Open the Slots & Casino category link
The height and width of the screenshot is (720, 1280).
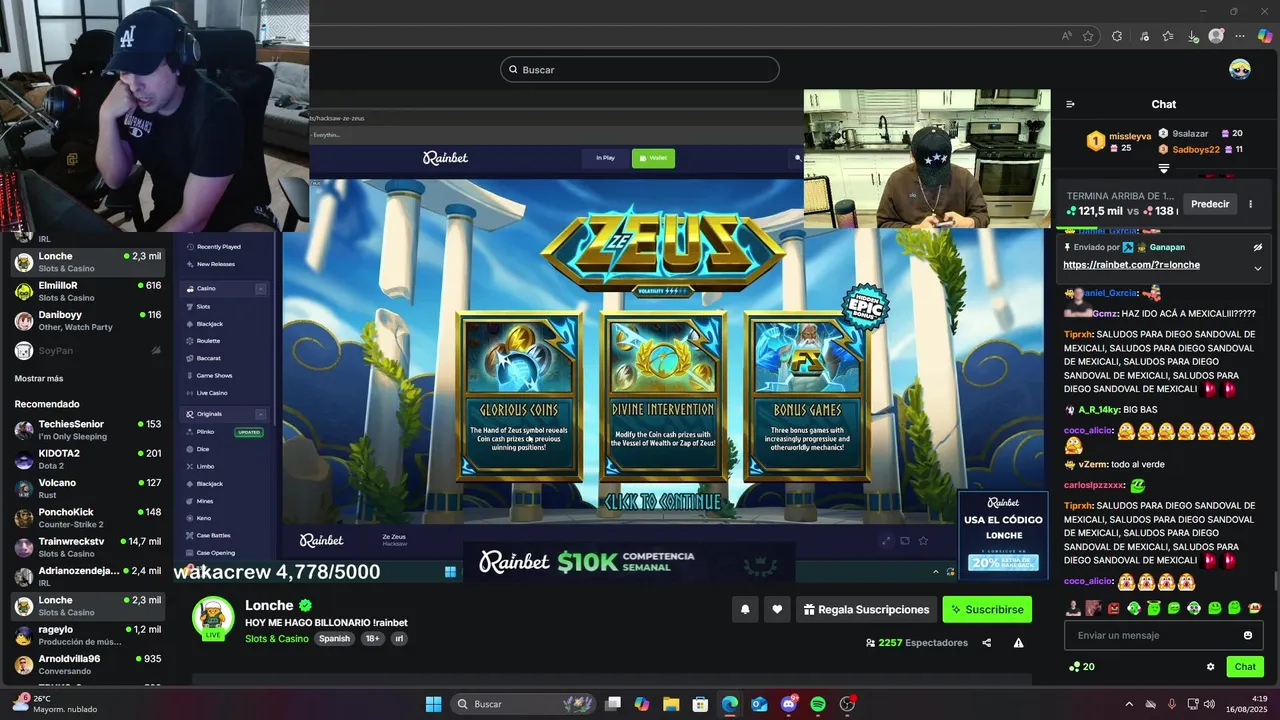coord(276,639)
